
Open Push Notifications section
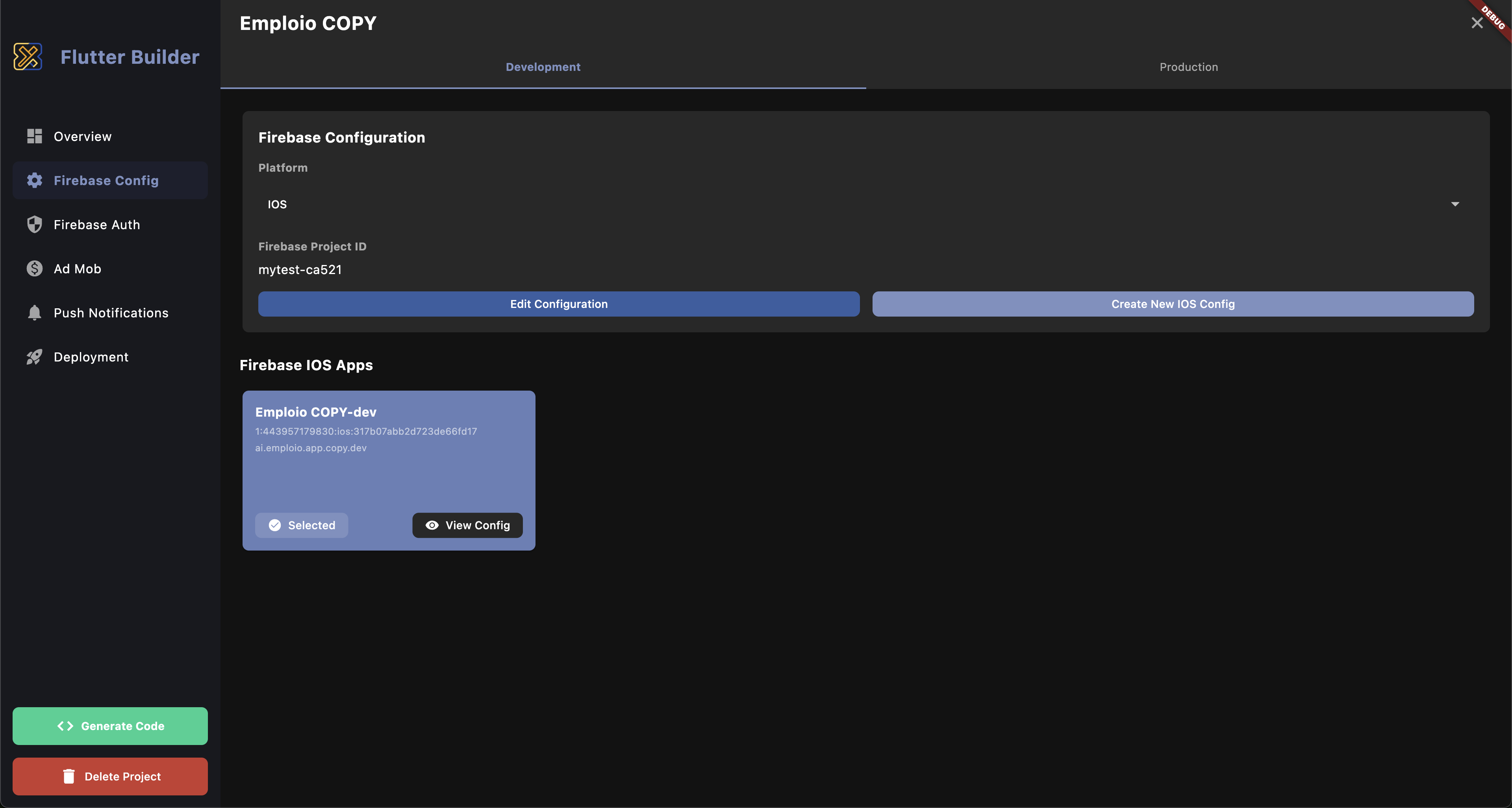pyautogui.click(x=110, y=313)
